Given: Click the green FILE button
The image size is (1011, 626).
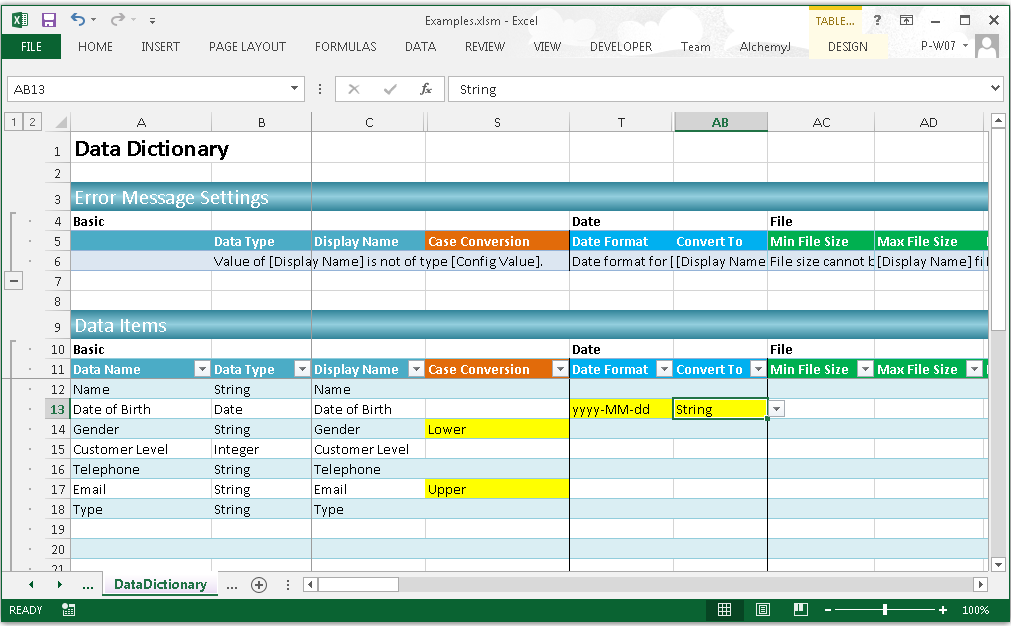Looking at the screenshot, I should point(31,47).
